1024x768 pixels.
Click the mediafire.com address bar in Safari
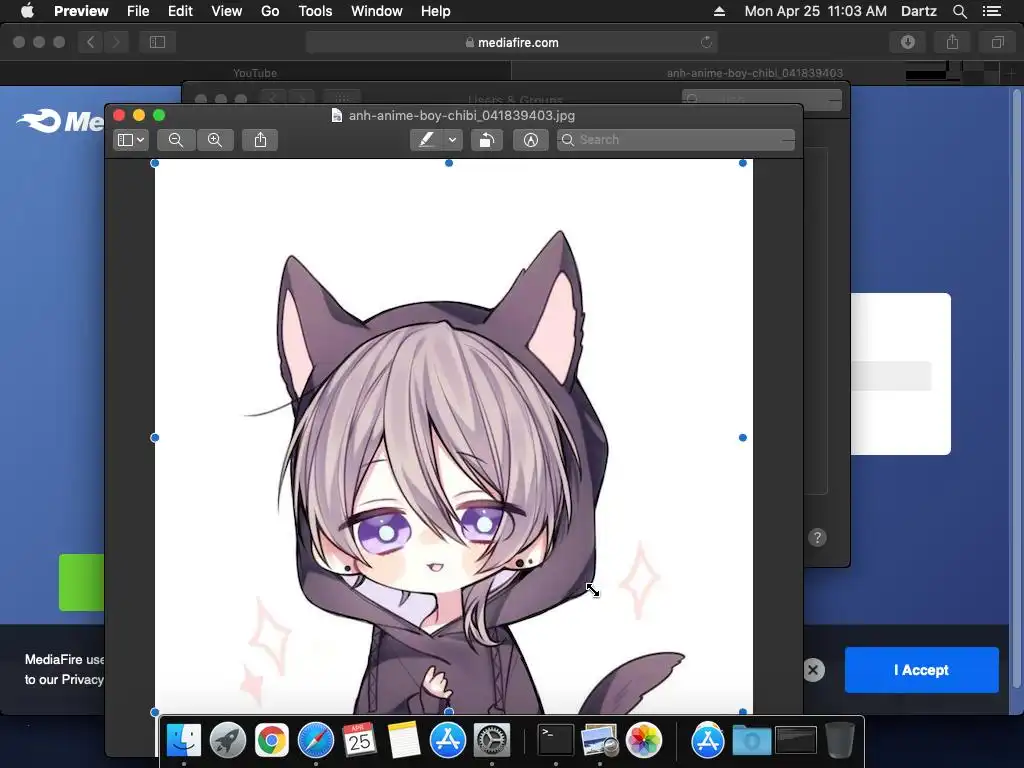[512, 42]
